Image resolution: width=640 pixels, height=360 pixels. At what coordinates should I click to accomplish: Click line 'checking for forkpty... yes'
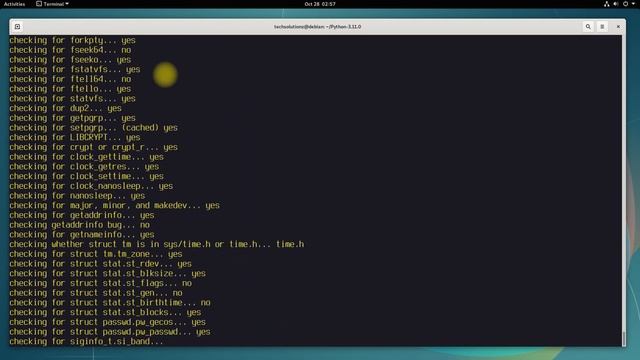[x=73, y=40]
